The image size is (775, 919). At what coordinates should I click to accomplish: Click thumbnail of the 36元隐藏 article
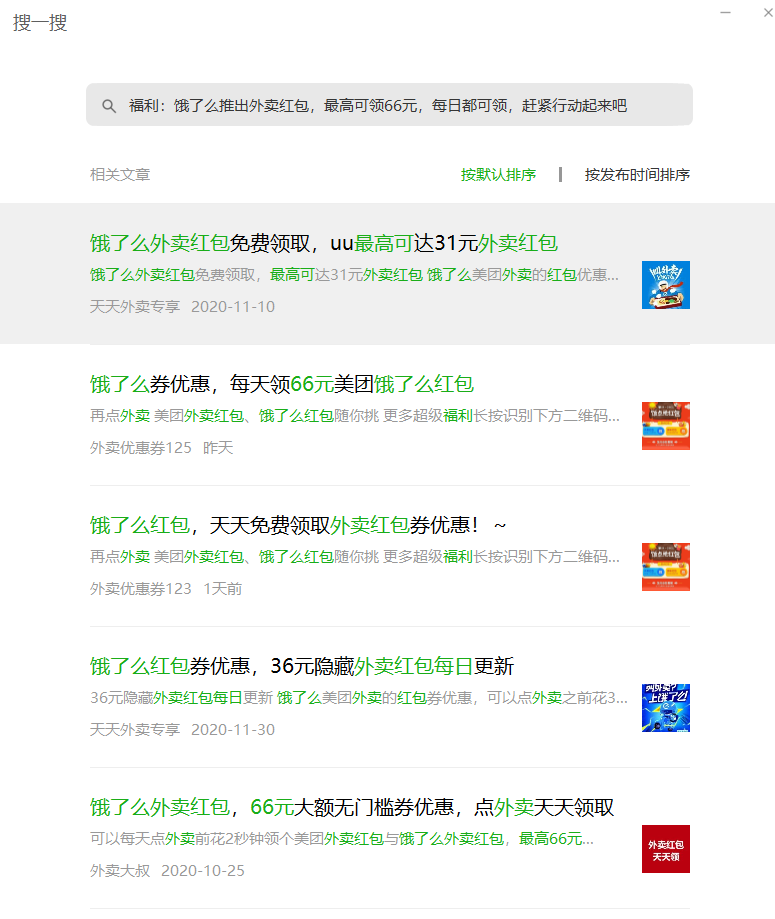[666, 708]
